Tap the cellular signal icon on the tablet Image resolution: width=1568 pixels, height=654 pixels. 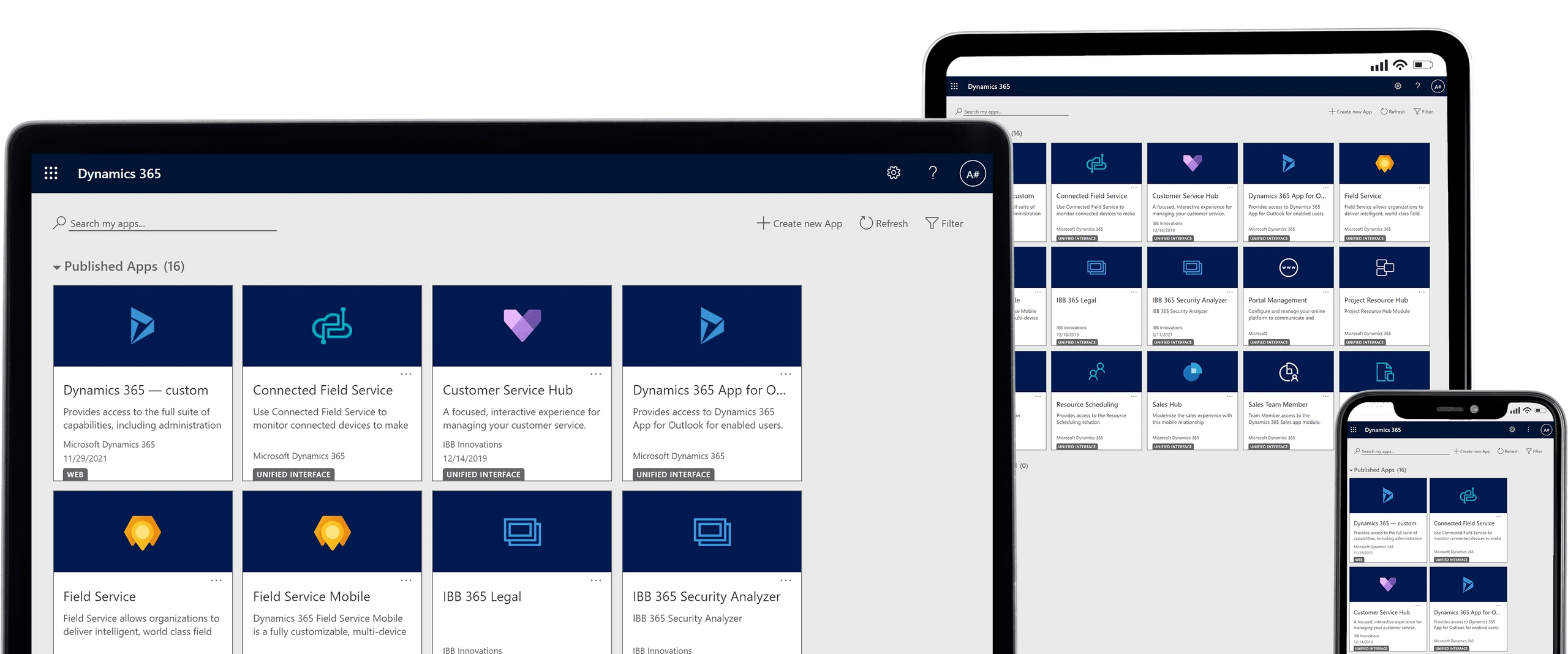1379,66
